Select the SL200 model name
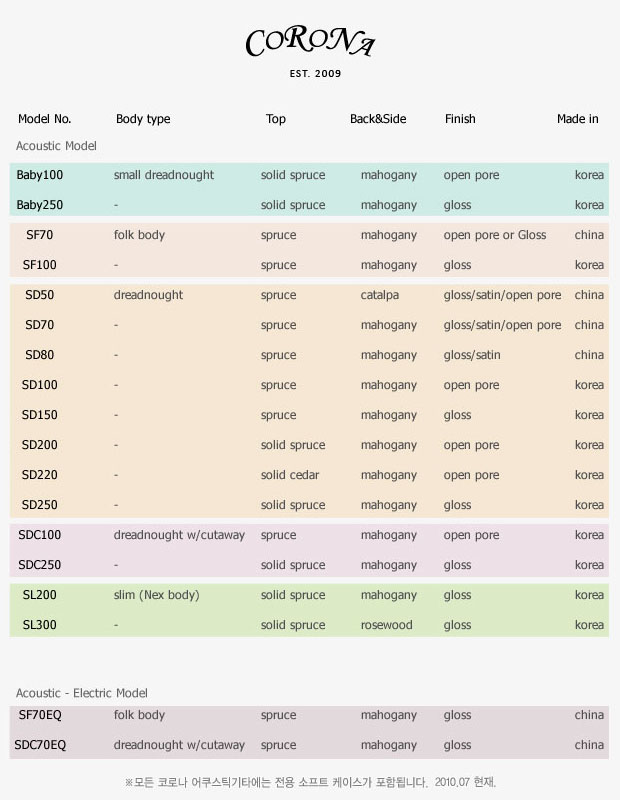The image size is (620, 800). tap(39, 595)
